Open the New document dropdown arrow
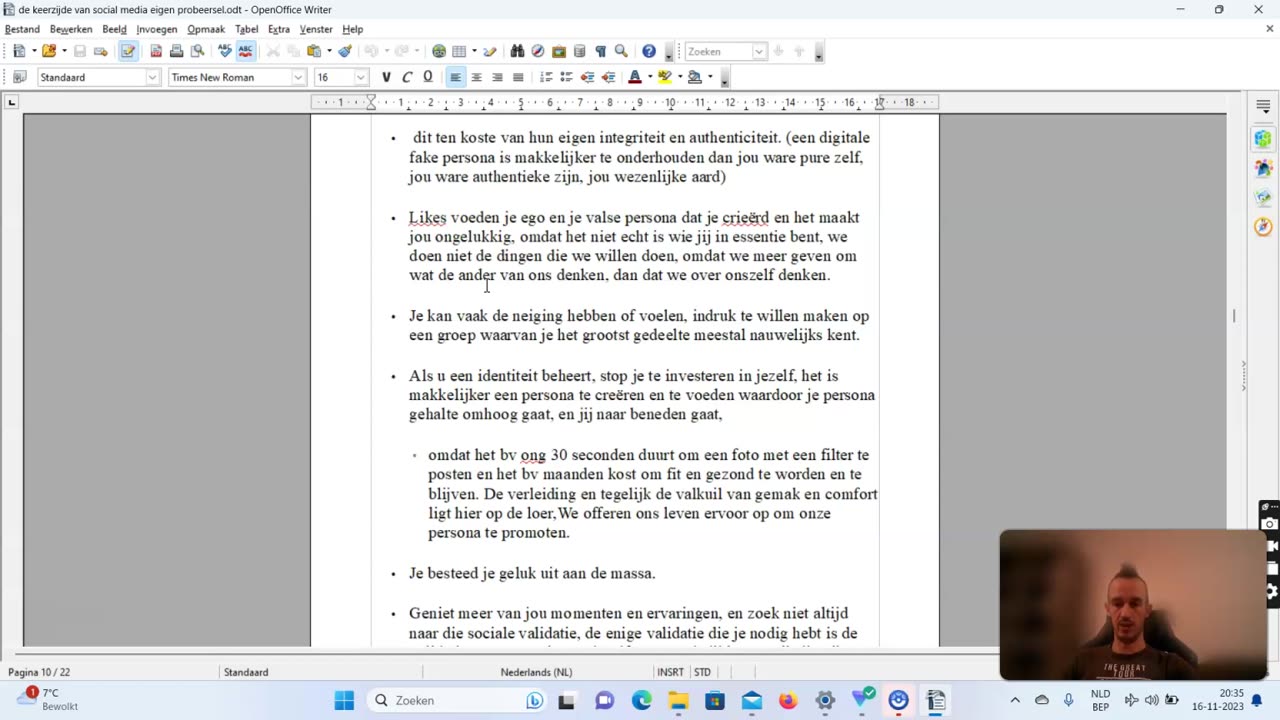 33,51
